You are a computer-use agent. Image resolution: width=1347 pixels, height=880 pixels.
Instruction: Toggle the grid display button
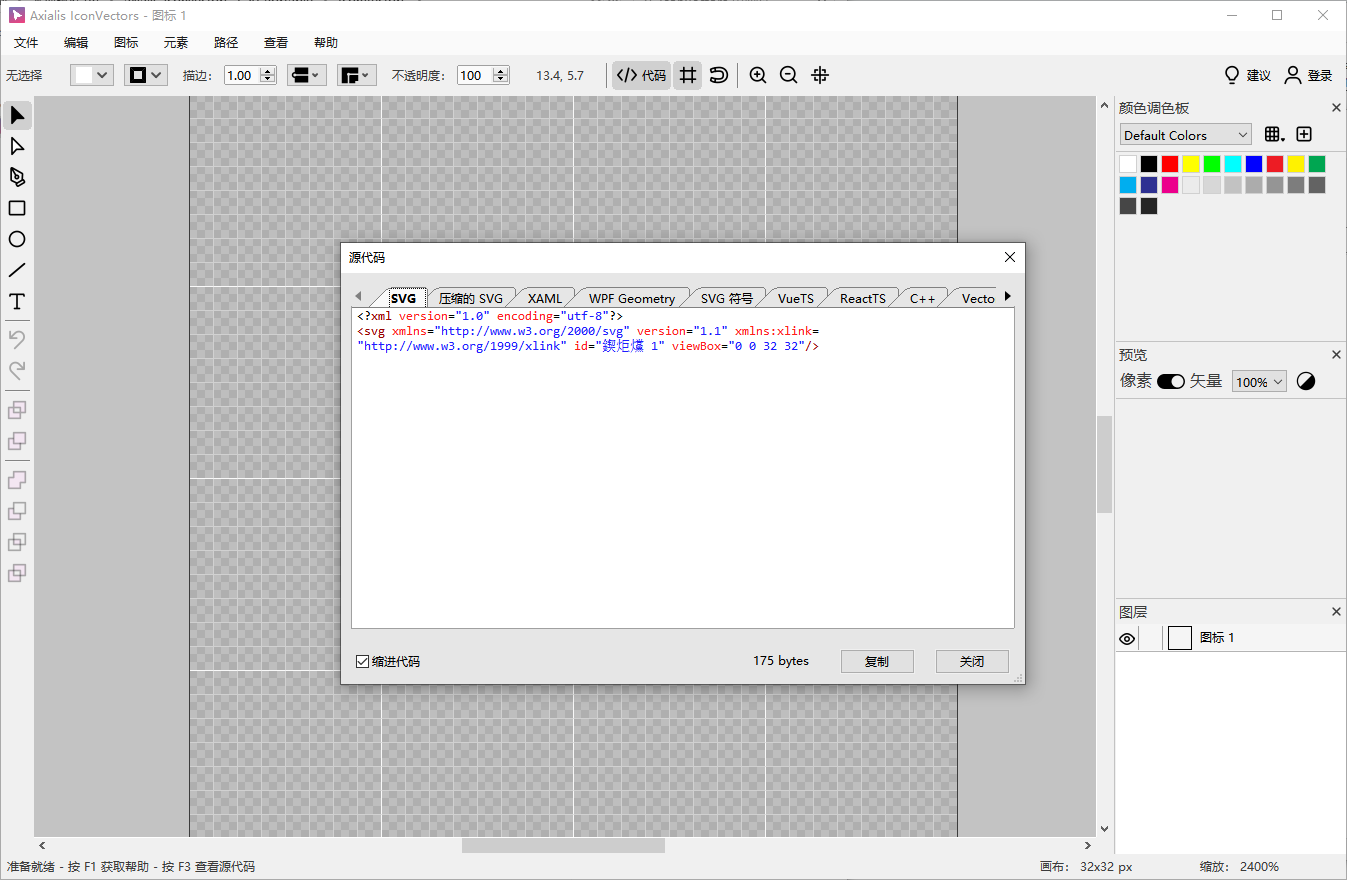687,75
